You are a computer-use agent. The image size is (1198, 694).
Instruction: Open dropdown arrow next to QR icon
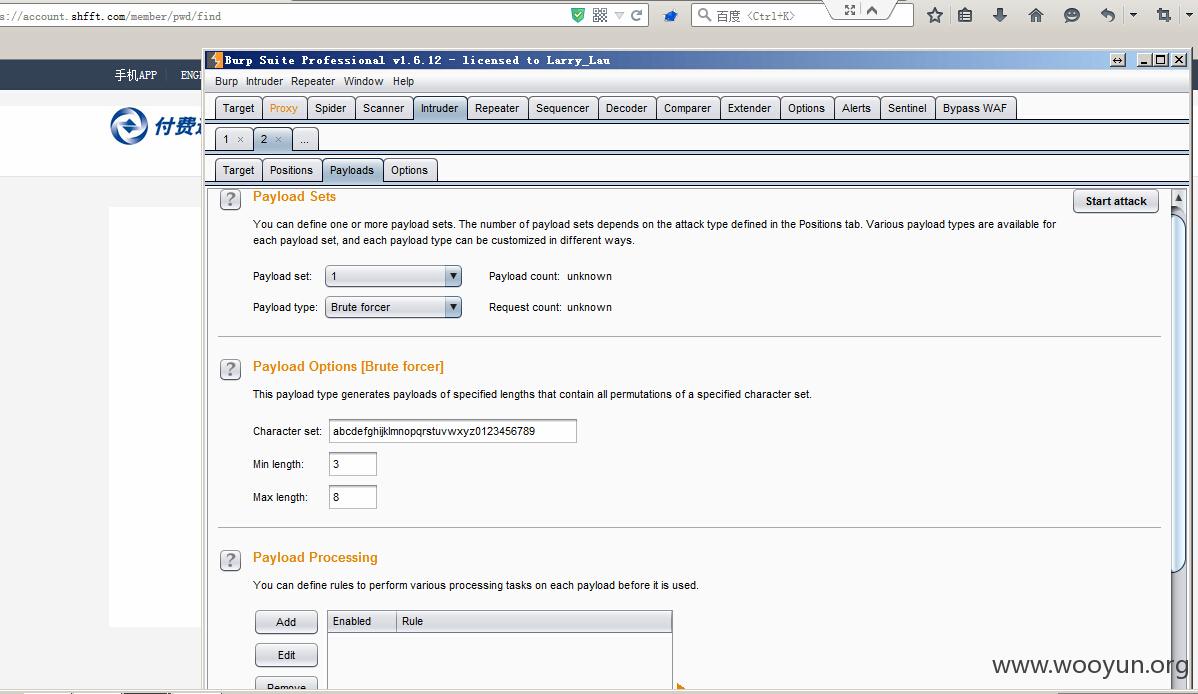[619, 15]
